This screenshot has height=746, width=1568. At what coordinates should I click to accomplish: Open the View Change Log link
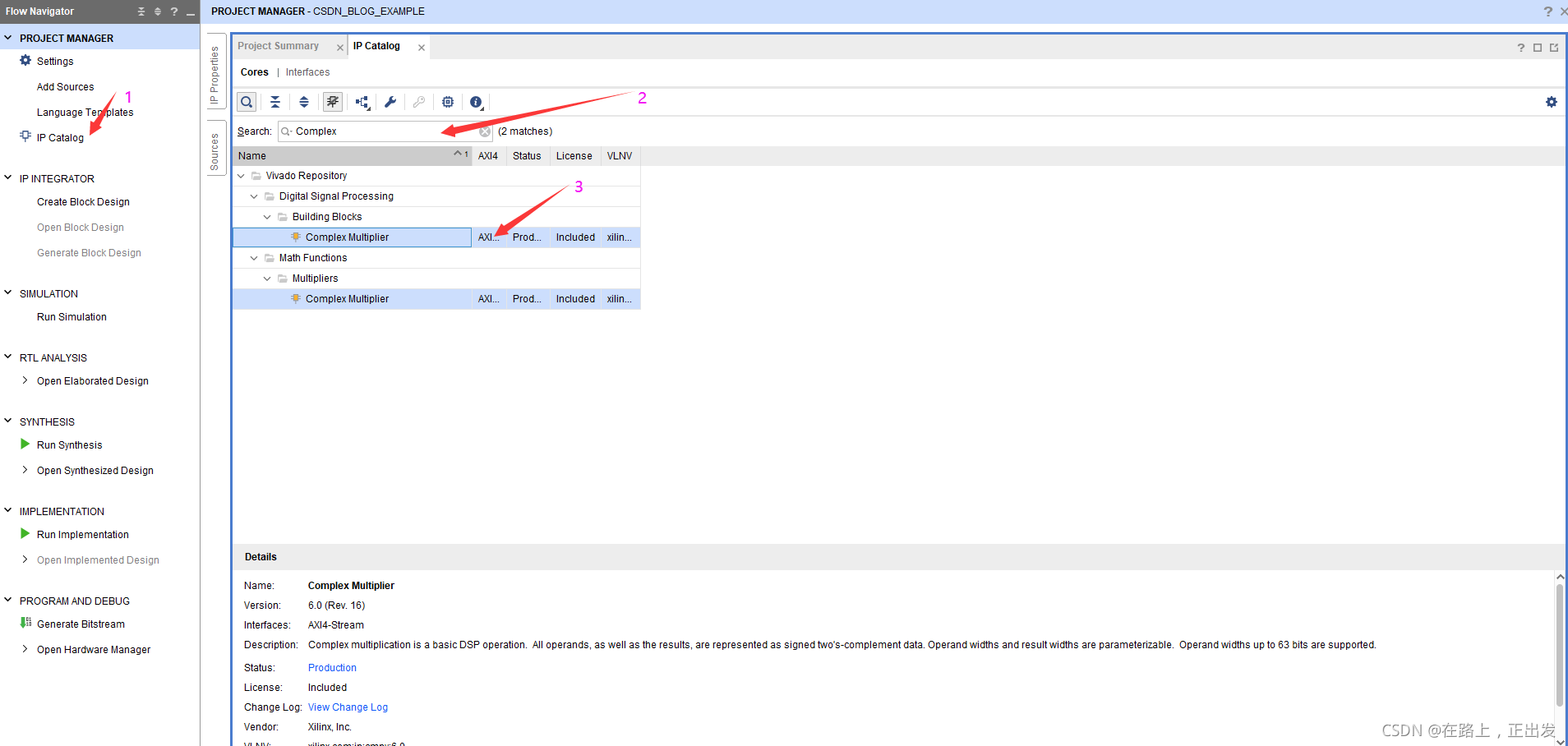pyautogui.click(x=348, y=707)
